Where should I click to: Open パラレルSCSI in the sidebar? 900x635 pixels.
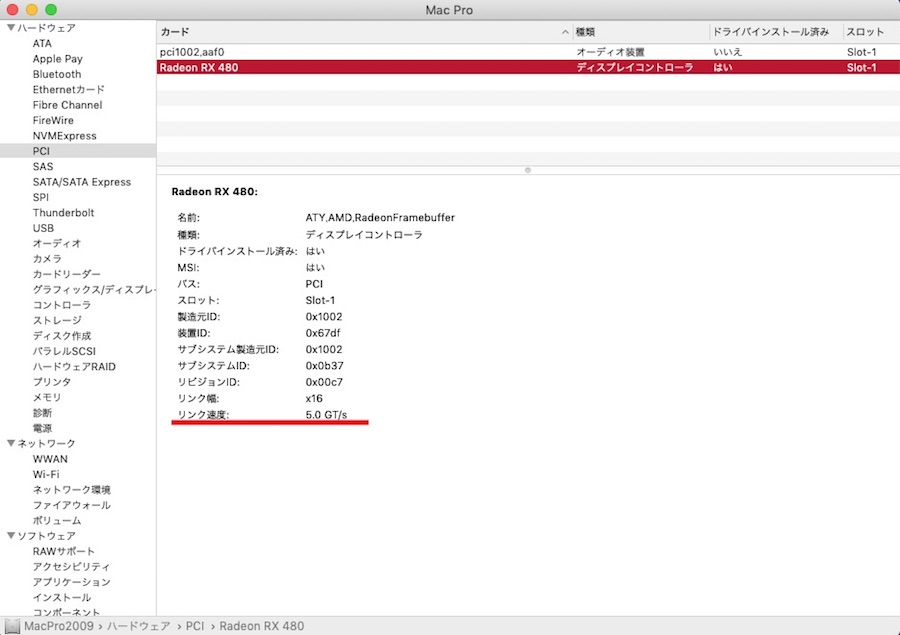pos(64,351)
